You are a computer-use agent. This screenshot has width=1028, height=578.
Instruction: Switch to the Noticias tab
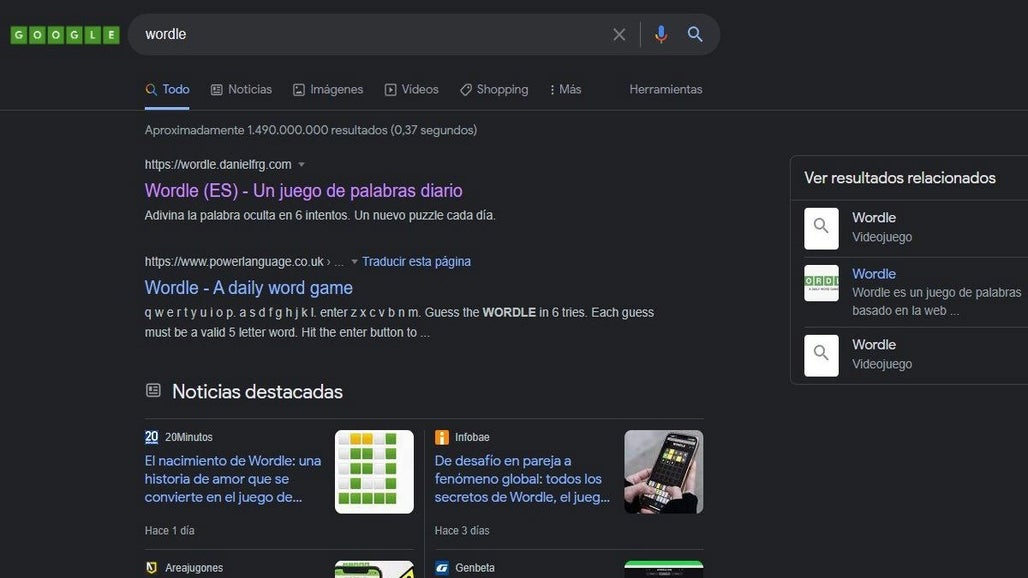241,90
